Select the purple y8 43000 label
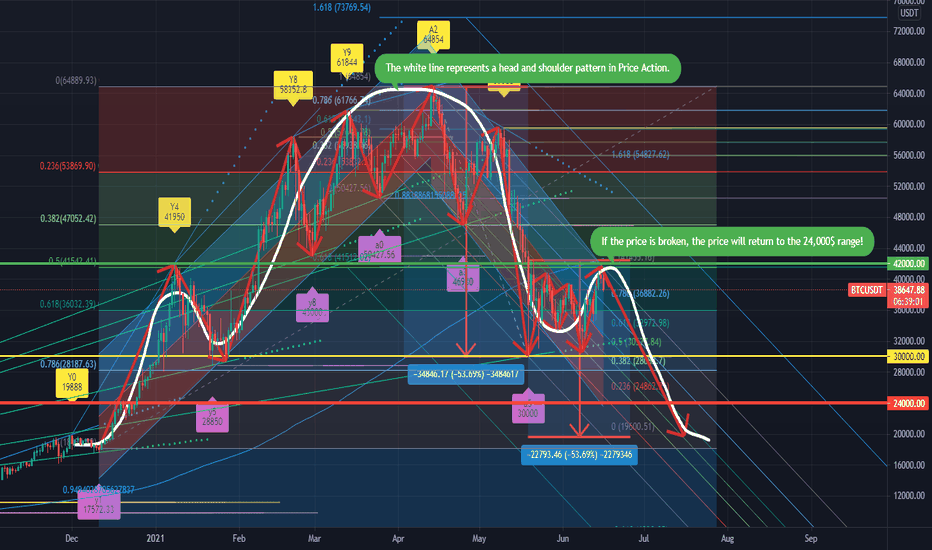This screenshot has height=550, width=932. (x=312, y=307)
